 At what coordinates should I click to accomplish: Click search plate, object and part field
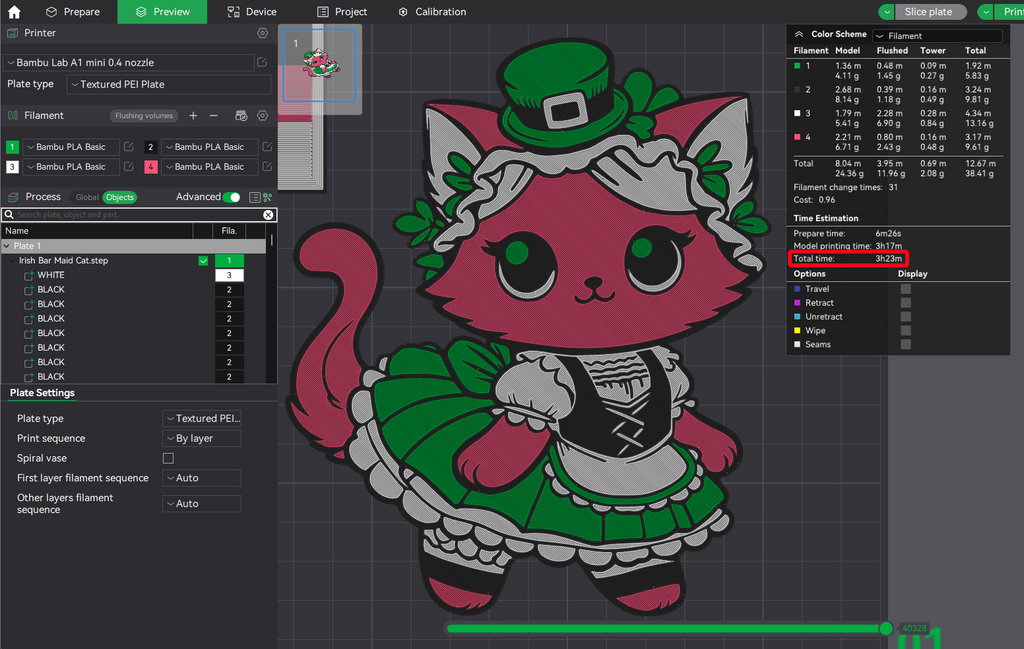(x=138, y=215)
